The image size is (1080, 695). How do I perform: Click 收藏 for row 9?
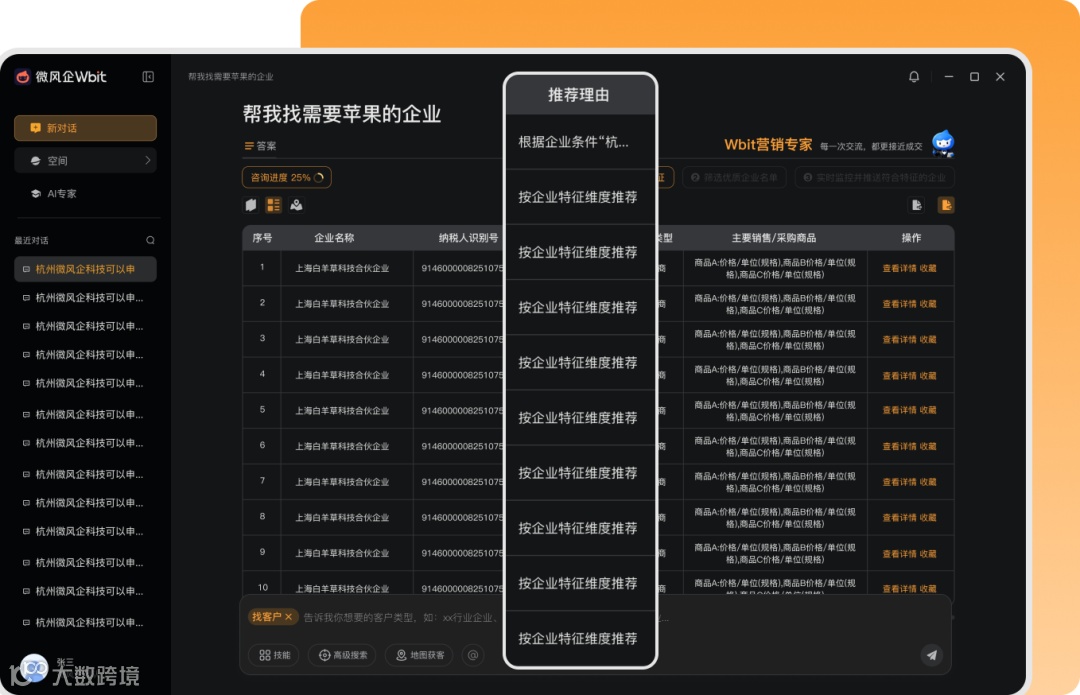point(928,554)
